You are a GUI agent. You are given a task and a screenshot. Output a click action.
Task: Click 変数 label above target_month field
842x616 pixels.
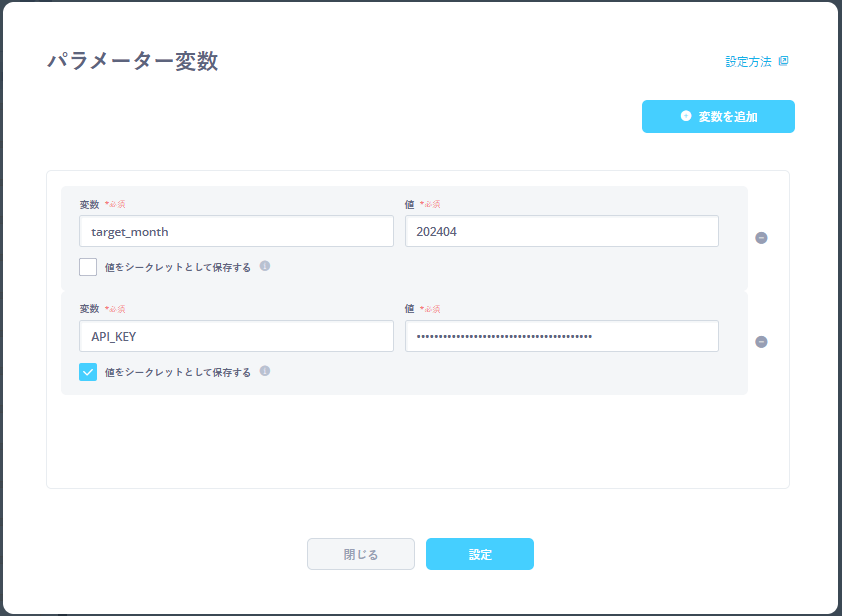90,204
